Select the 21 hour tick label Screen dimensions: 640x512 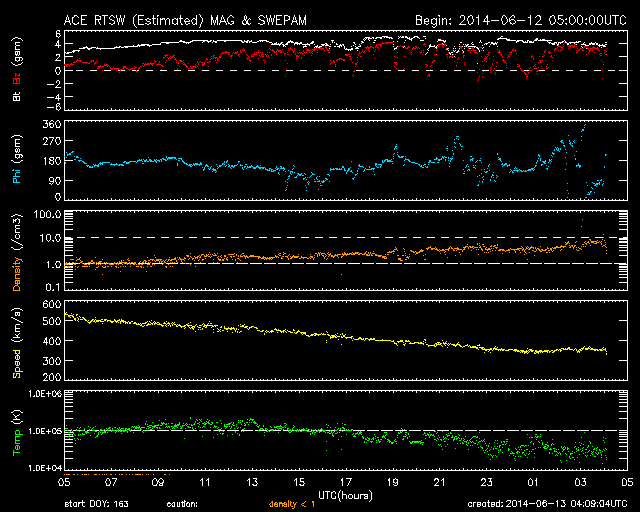click(x=440, y=482)
